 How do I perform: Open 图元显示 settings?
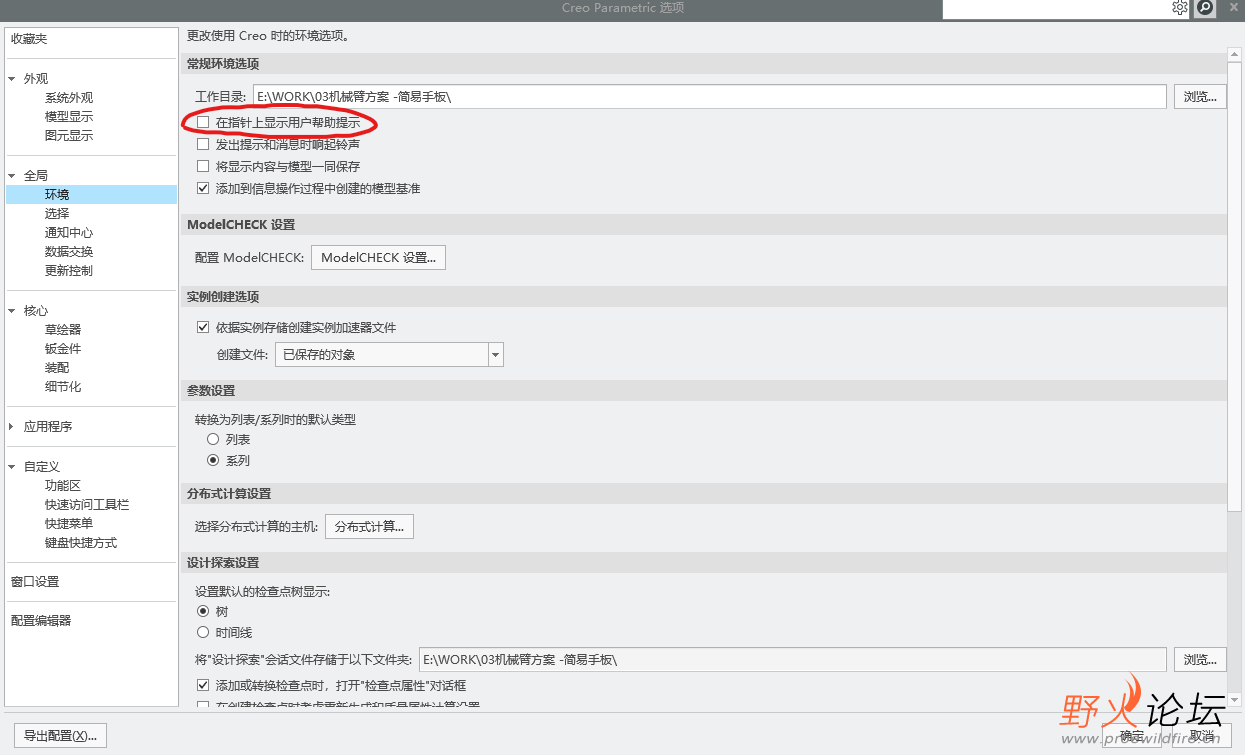point(69,136)
